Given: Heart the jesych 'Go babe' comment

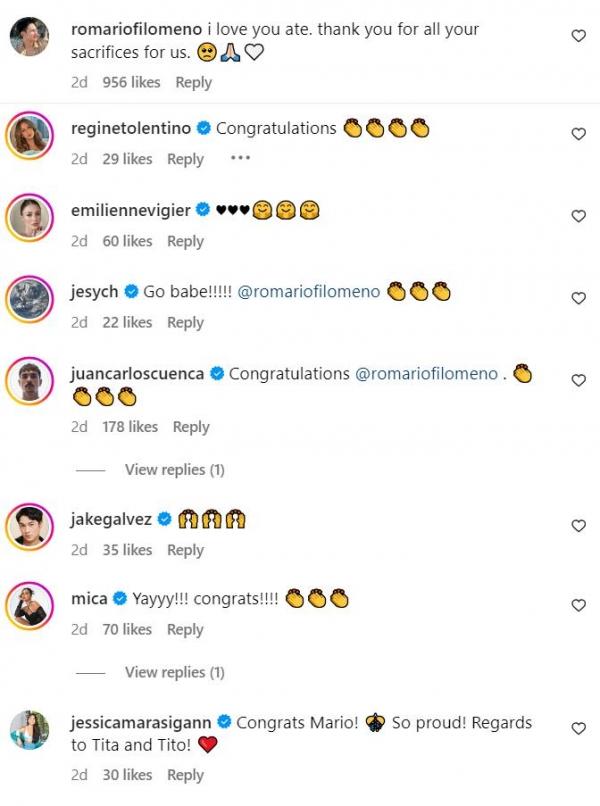Looking at the screenshot, I should [x=577, y=298].
